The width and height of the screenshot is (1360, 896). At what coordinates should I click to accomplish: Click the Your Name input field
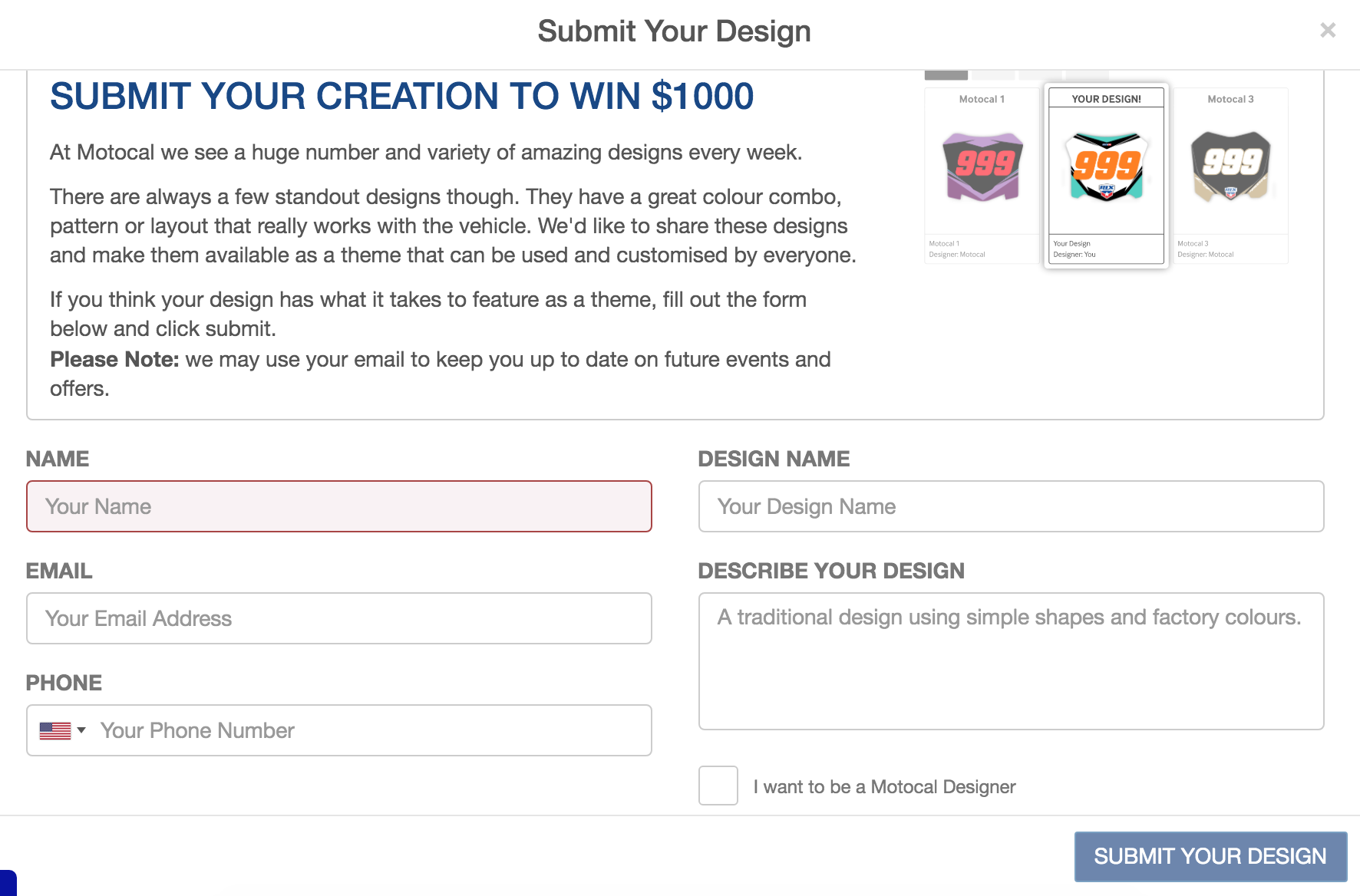coord(339,506)
